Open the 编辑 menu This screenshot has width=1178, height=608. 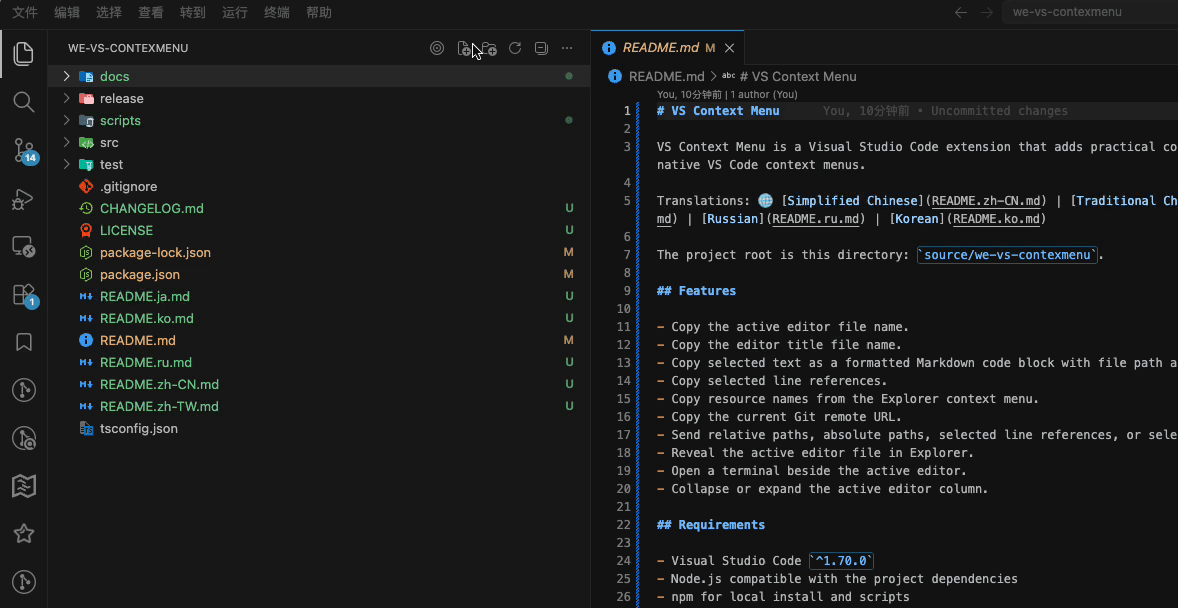(67, 12)
